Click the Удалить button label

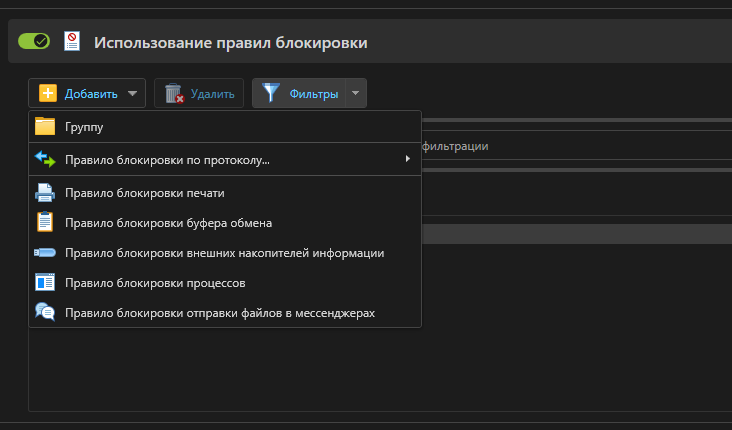coord(212,94)
